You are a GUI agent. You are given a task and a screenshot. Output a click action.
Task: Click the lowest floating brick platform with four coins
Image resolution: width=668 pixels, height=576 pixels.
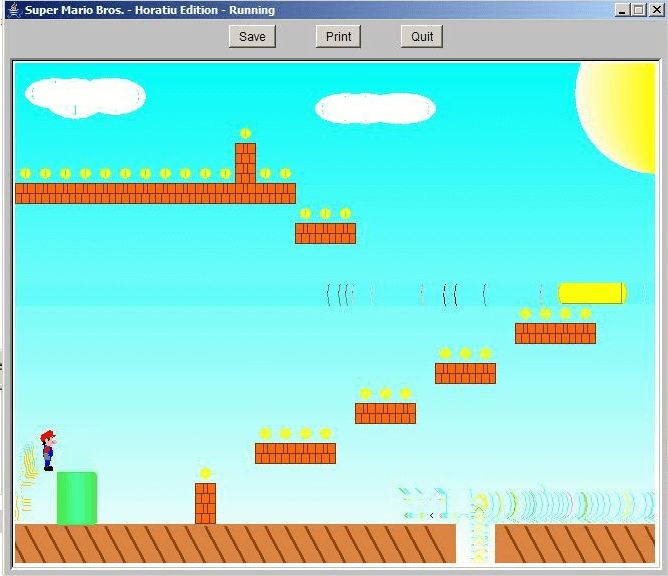(296, 453)
